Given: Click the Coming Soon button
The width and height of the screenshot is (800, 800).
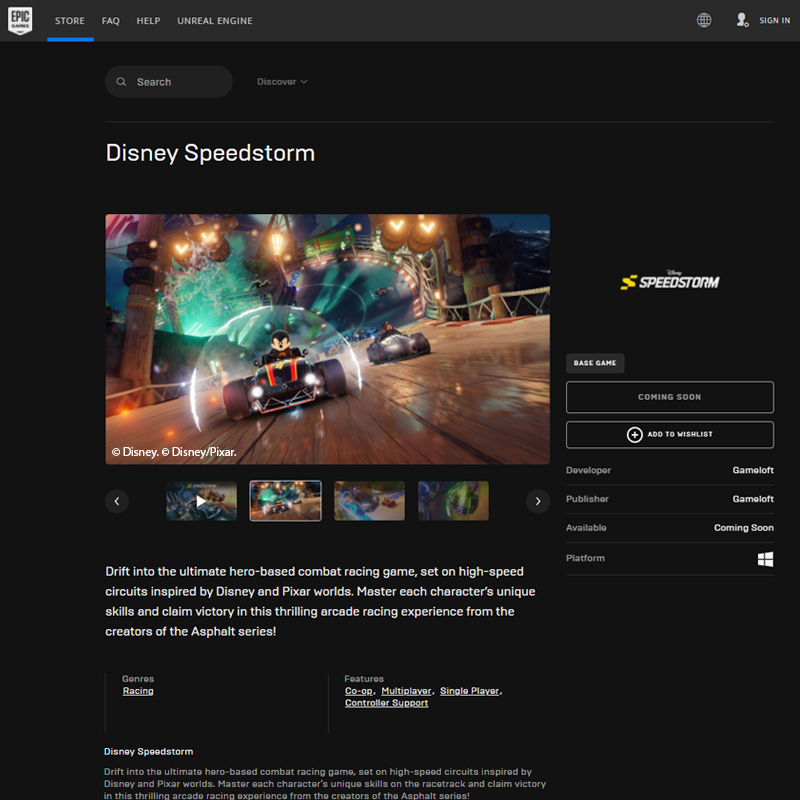Looking at the screenshot, I should click(670, 397).
